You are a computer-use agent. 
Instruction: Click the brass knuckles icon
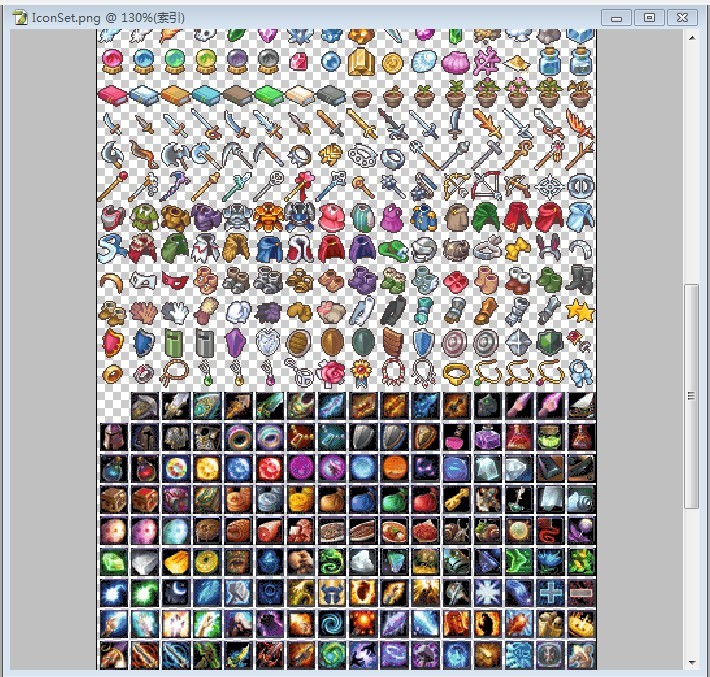click(x=363, y=155)
